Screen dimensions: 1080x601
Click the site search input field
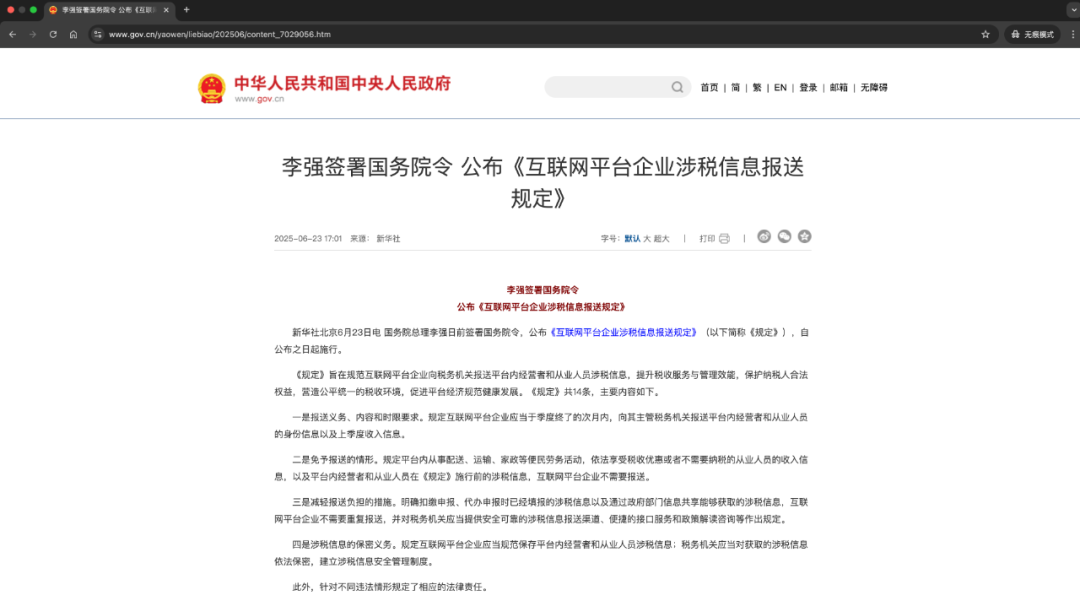point(608,87)
